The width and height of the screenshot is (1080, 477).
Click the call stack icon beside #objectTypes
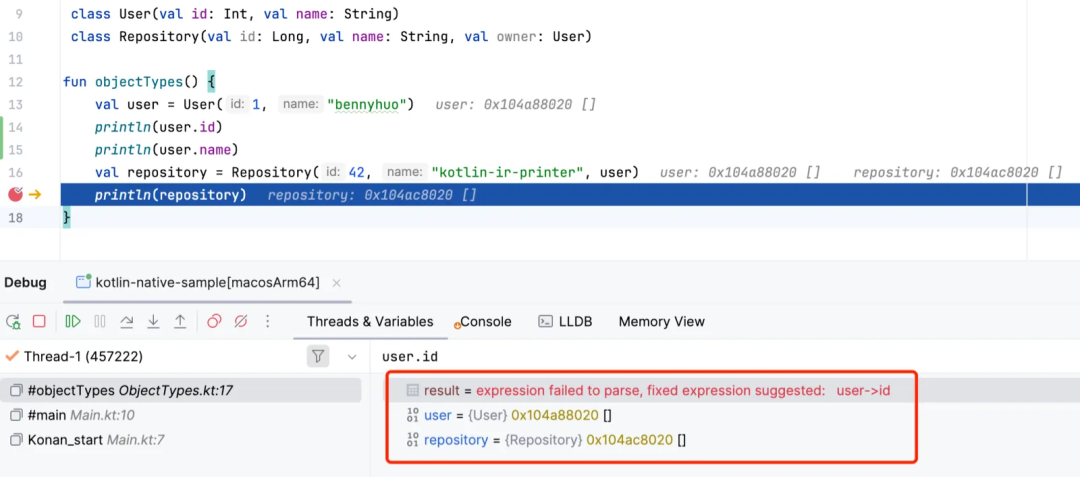(x=17, y=390)
